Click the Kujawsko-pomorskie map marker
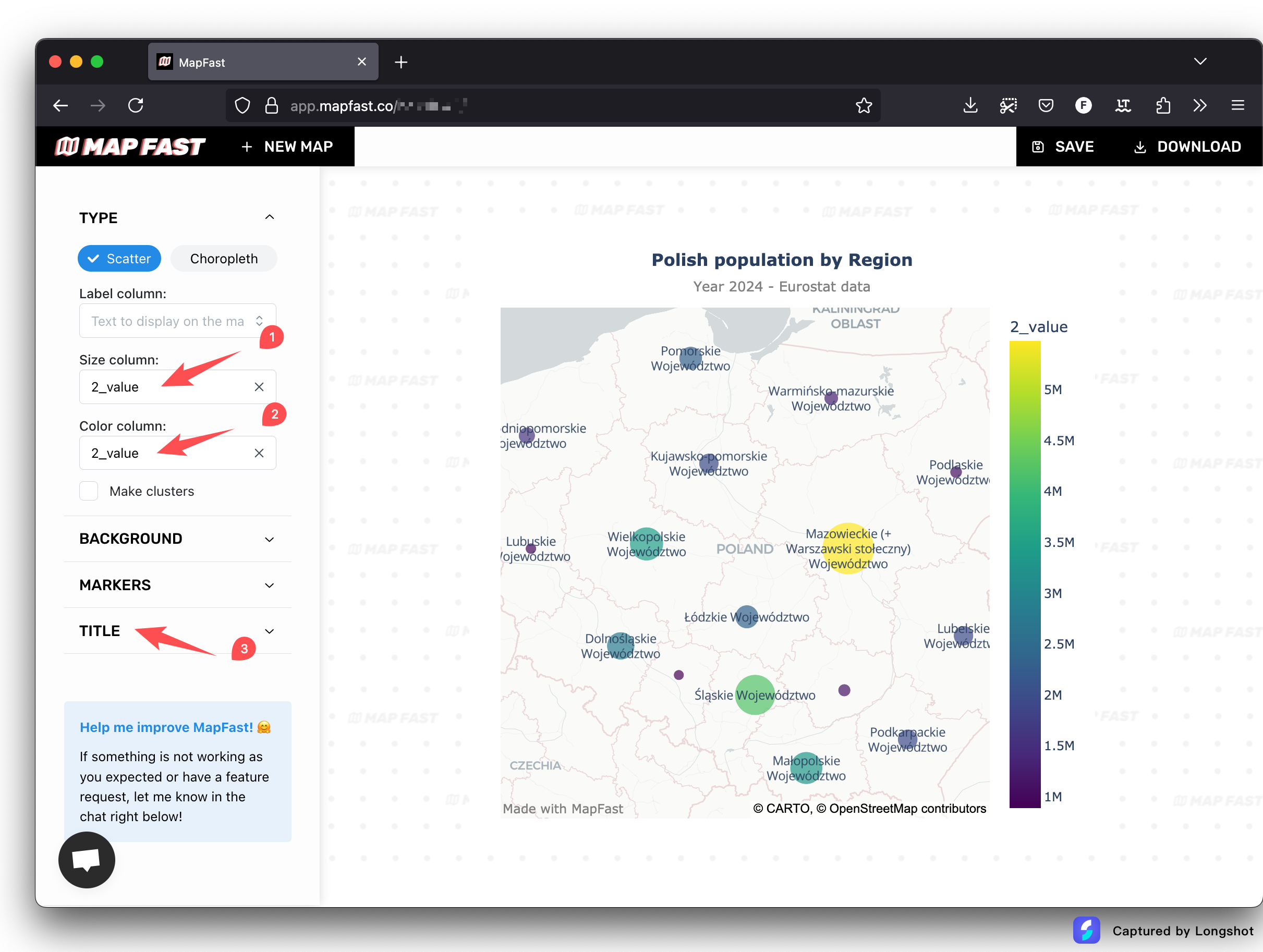1263x952 pixels. pyautogui.click(x=709, y=463)
